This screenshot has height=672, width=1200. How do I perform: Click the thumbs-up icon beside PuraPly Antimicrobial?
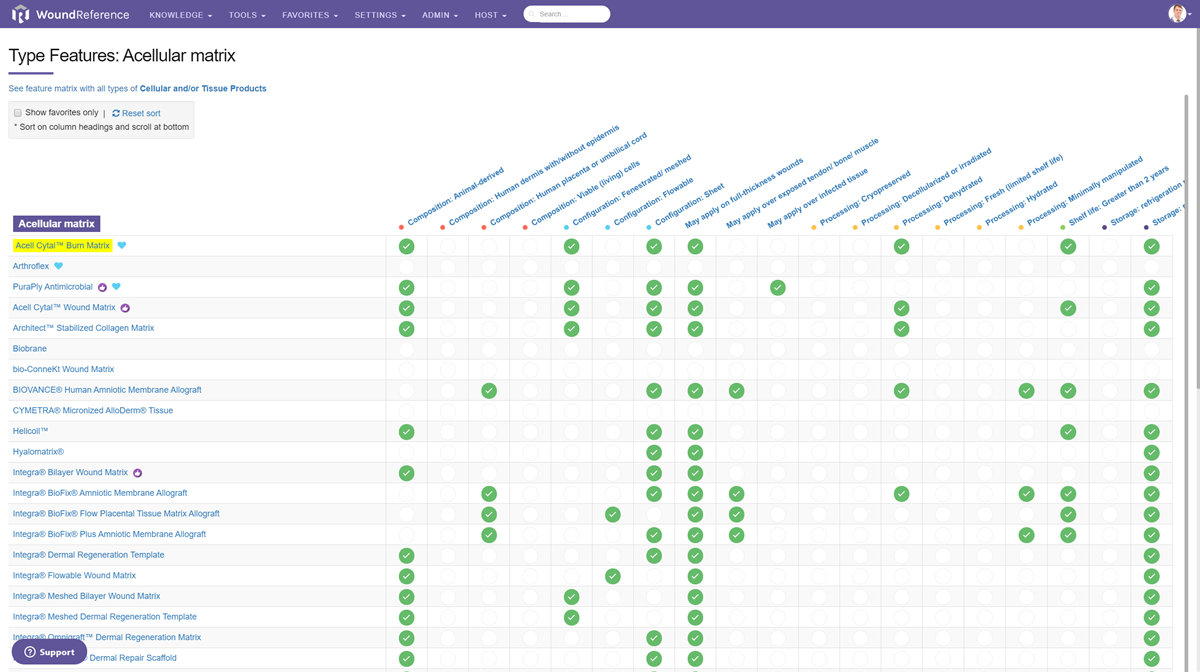(x=102, y=287)
